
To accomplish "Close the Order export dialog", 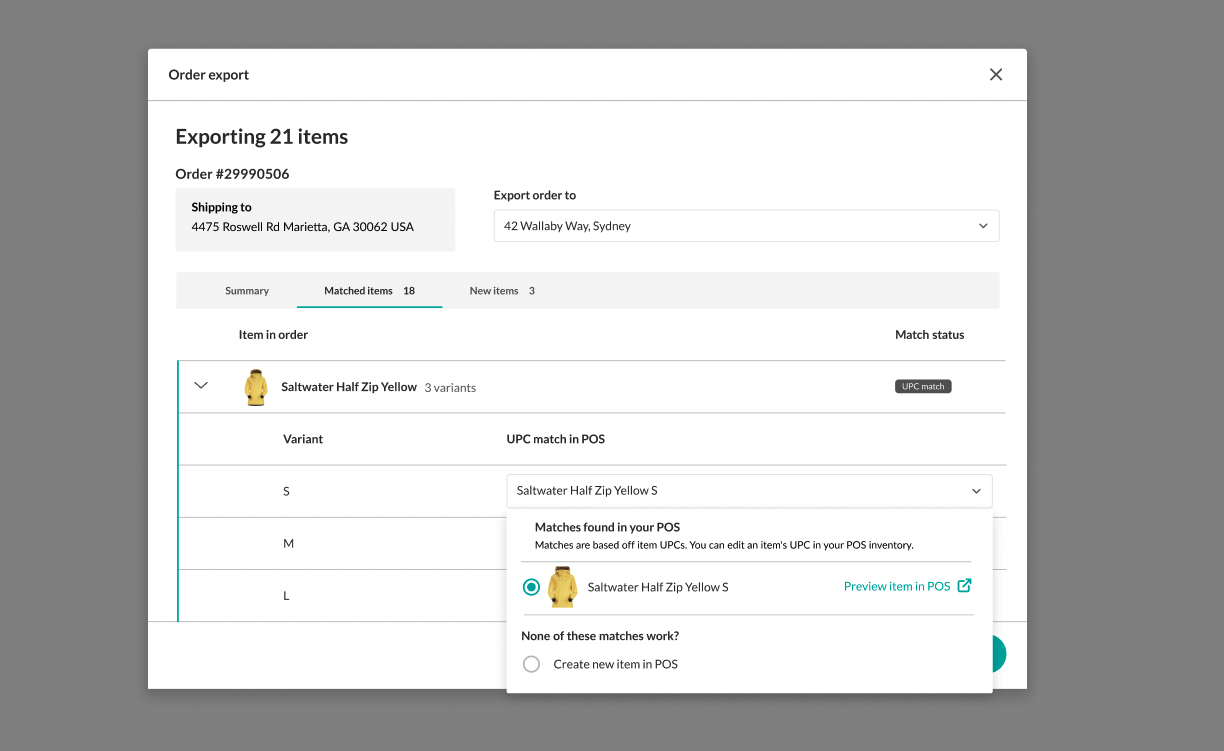I will pyautogui.click(x=995, y=75).
